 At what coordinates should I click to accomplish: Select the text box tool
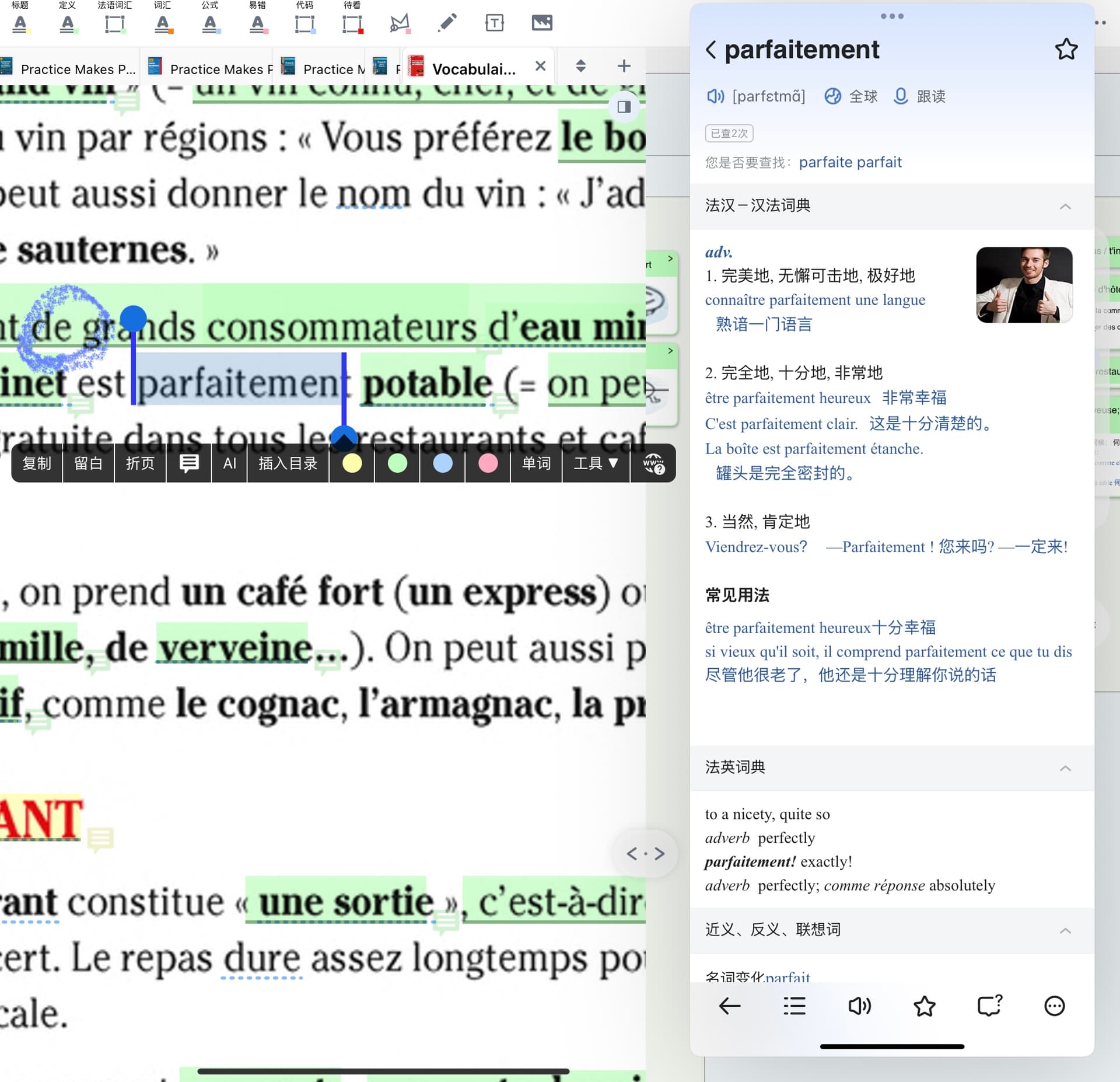pyautogui.click(x=494, y=23)
